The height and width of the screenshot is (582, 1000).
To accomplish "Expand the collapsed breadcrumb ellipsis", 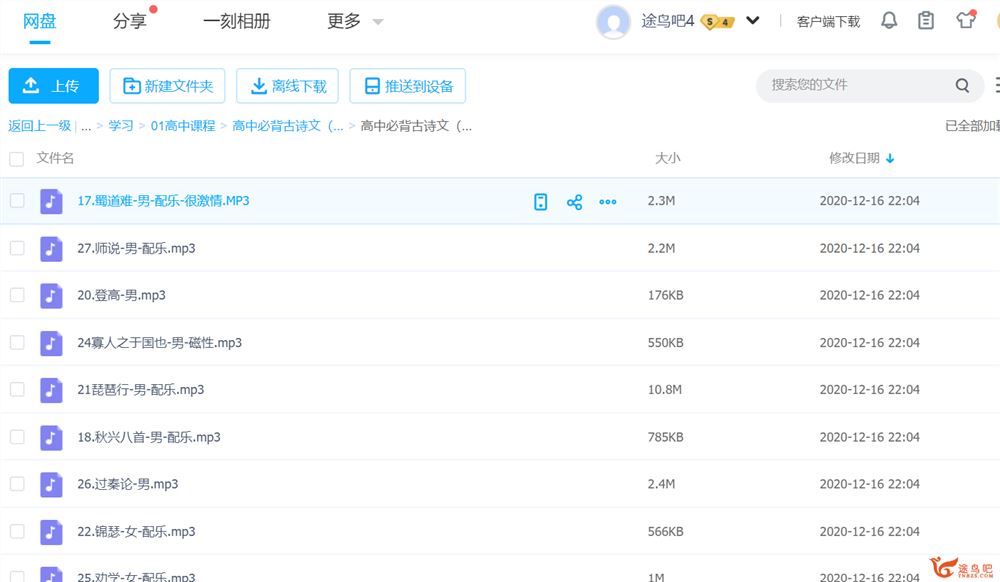I will pyautogui.click(x=86, y=126).
